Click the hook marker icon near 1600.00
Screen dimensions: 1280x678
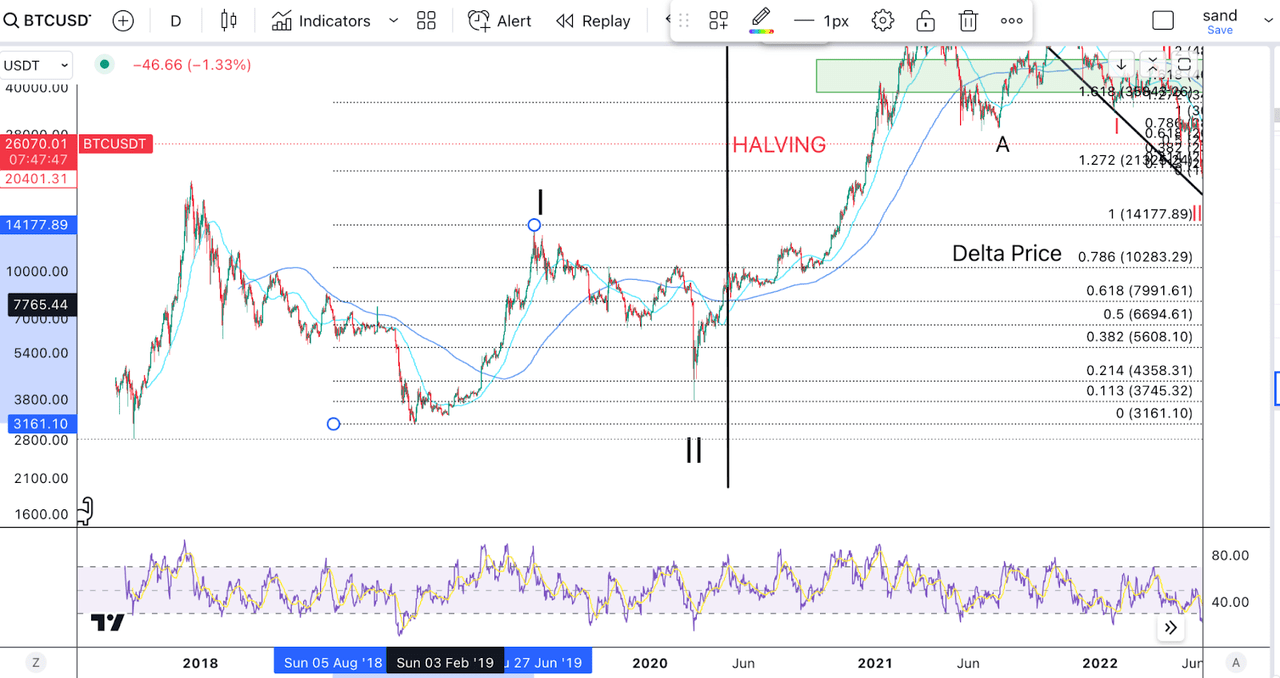tap(85, 511)
